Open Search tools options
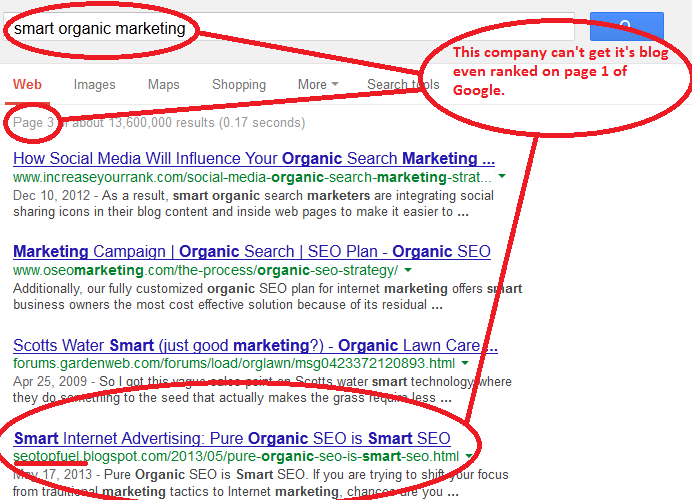Viewport: 692px width, 500px height. point(403,84)
